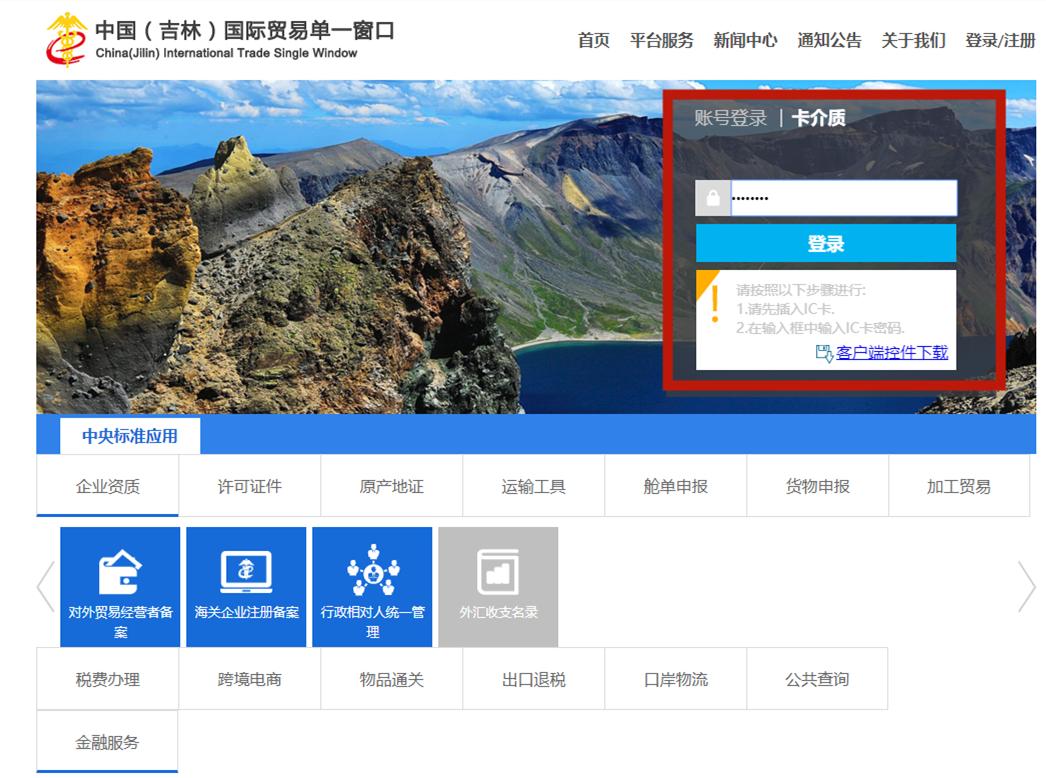
Task: Open the 平台服务 menu item
Action: [x=662, y=41]
